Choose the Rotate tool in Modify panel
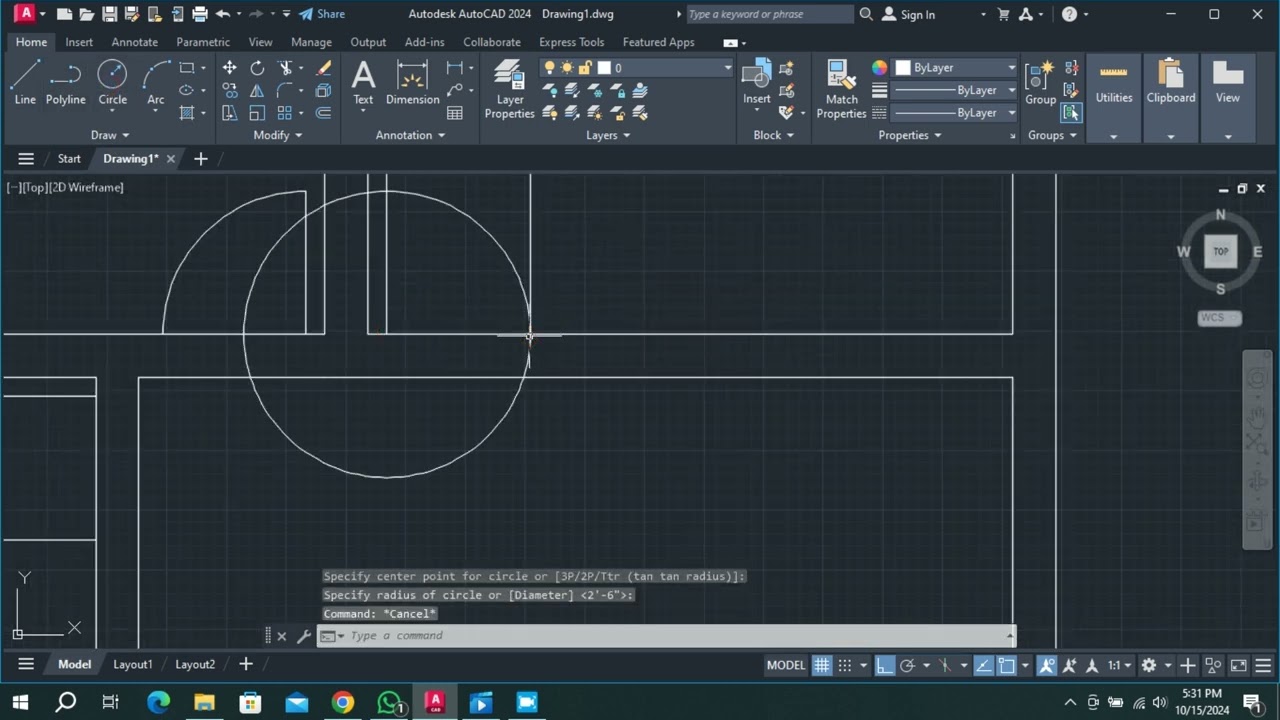The width and height of the screenshot is (1280, 720). [x=257, y=68]
